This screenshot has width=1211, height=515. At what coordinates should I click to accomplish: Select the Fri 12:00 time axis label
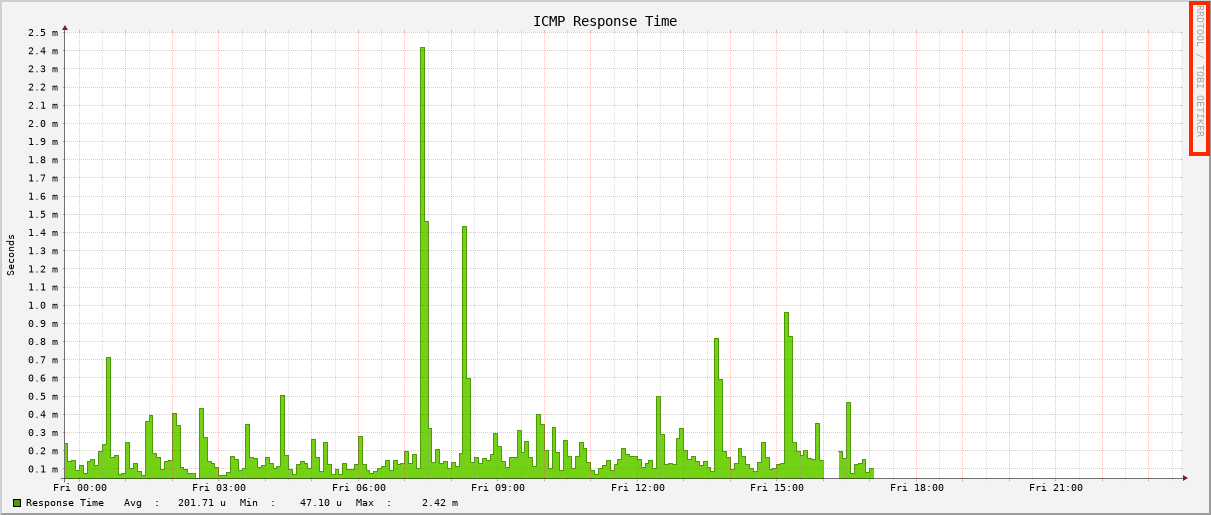638,488
